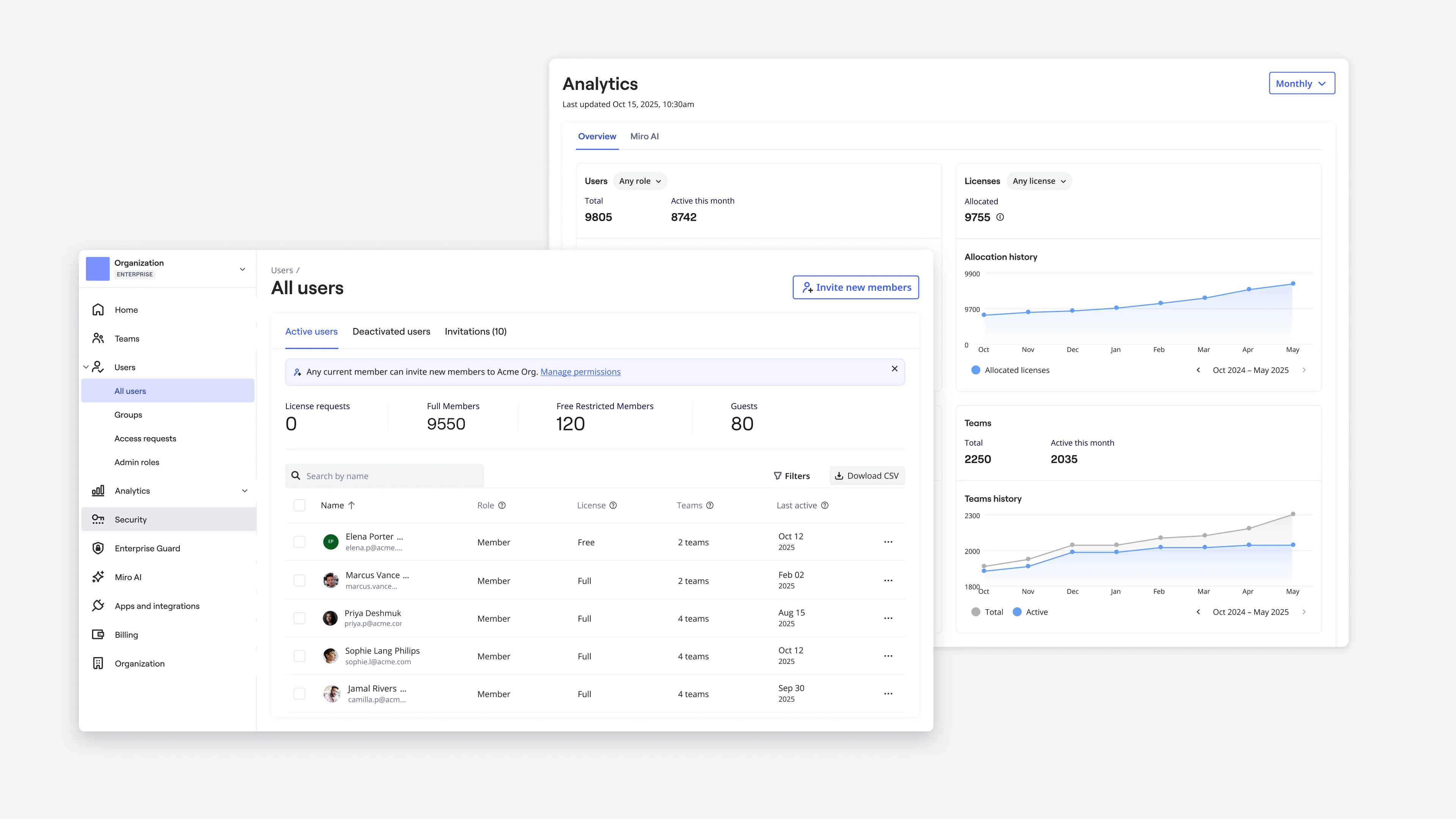Switch to Deactivated users tab

click(391, 332)
